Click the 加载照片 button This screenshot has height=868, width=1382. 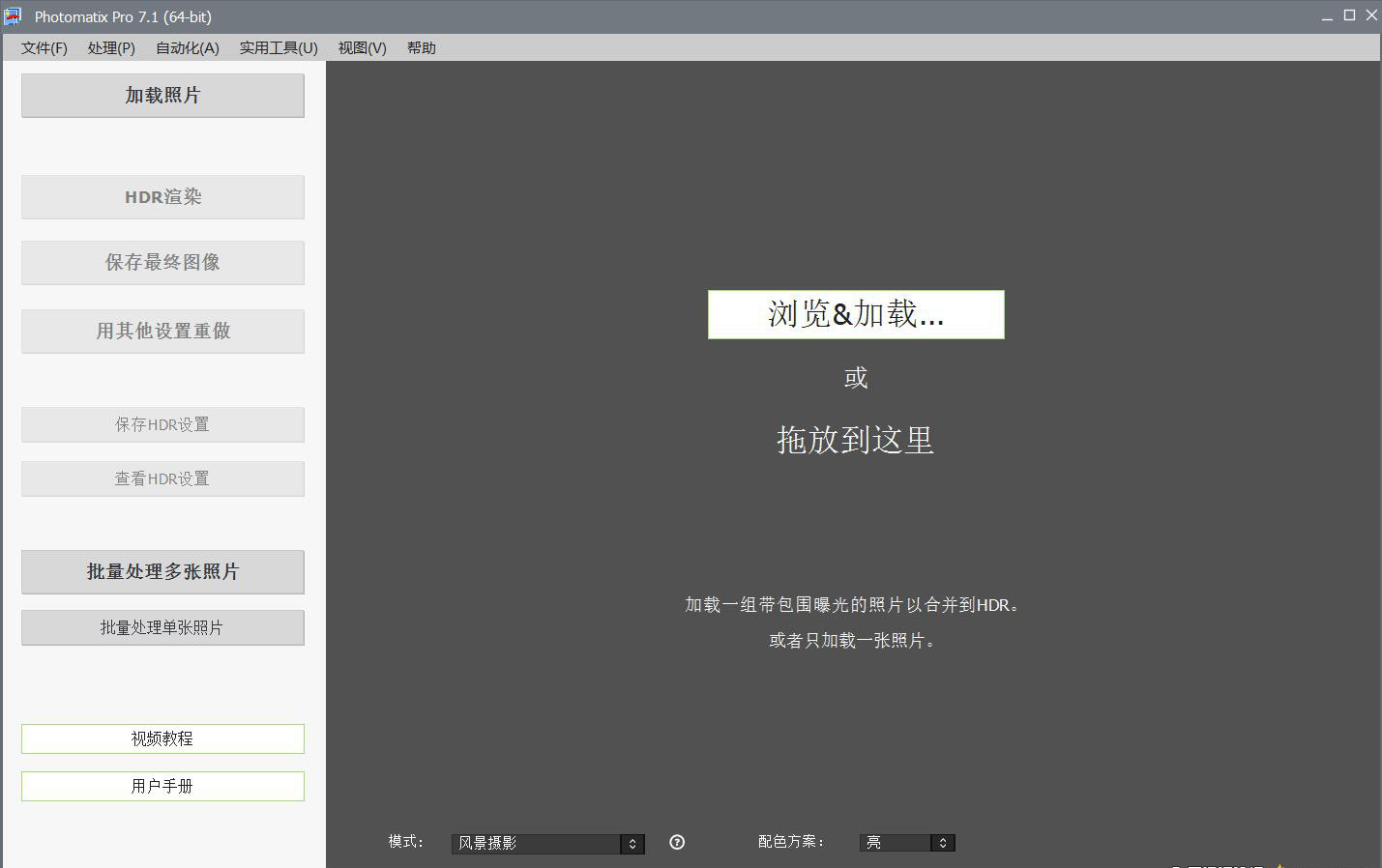pos(162,96)
